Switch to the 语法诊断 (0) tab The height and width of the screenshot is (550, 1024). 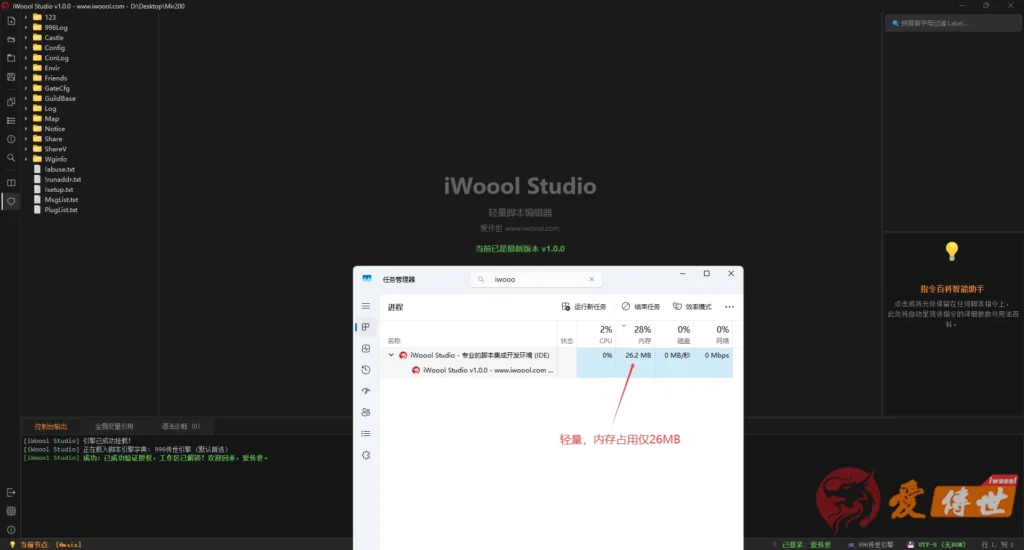pos(181,427)
